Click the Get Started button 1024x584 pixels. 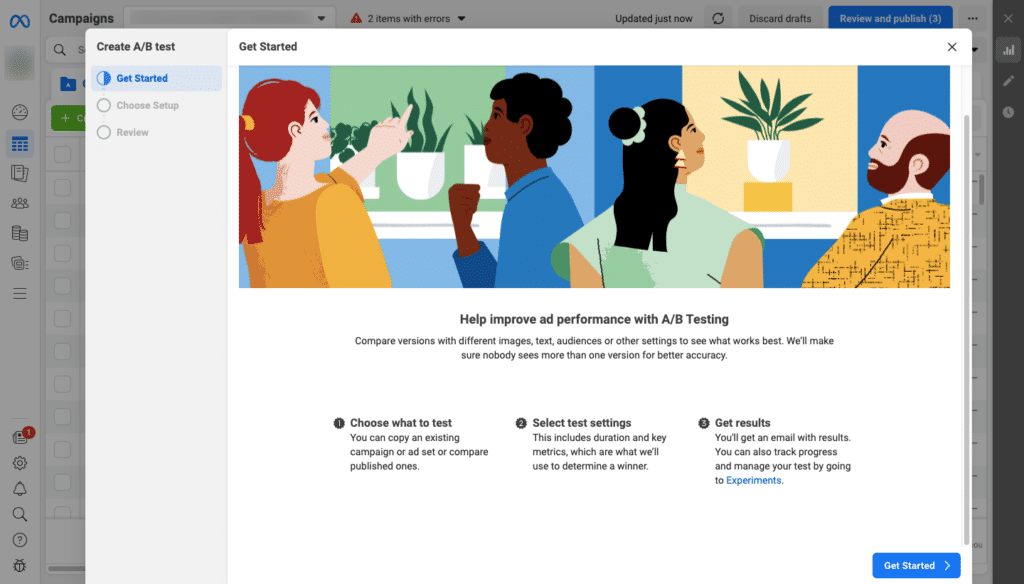pos(916,566)
